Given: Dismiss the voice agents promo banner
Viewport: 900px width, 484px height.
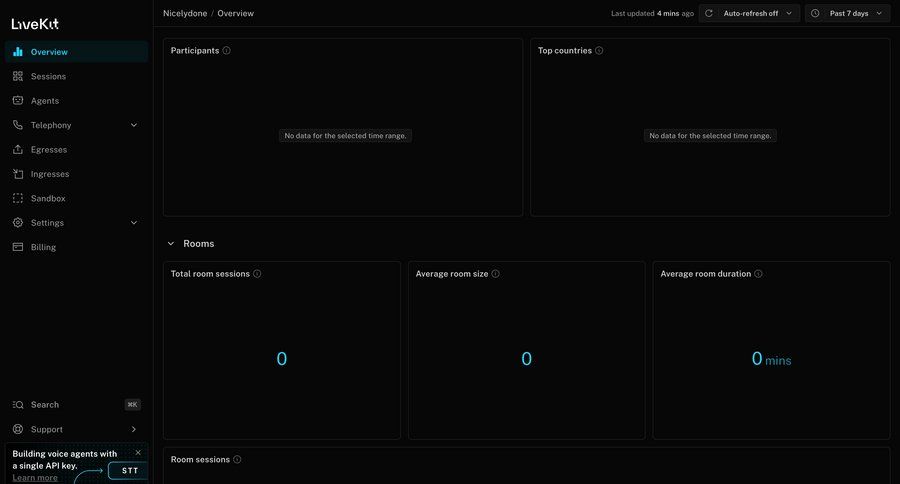Looking at the screenshot, I should point(138,452).
